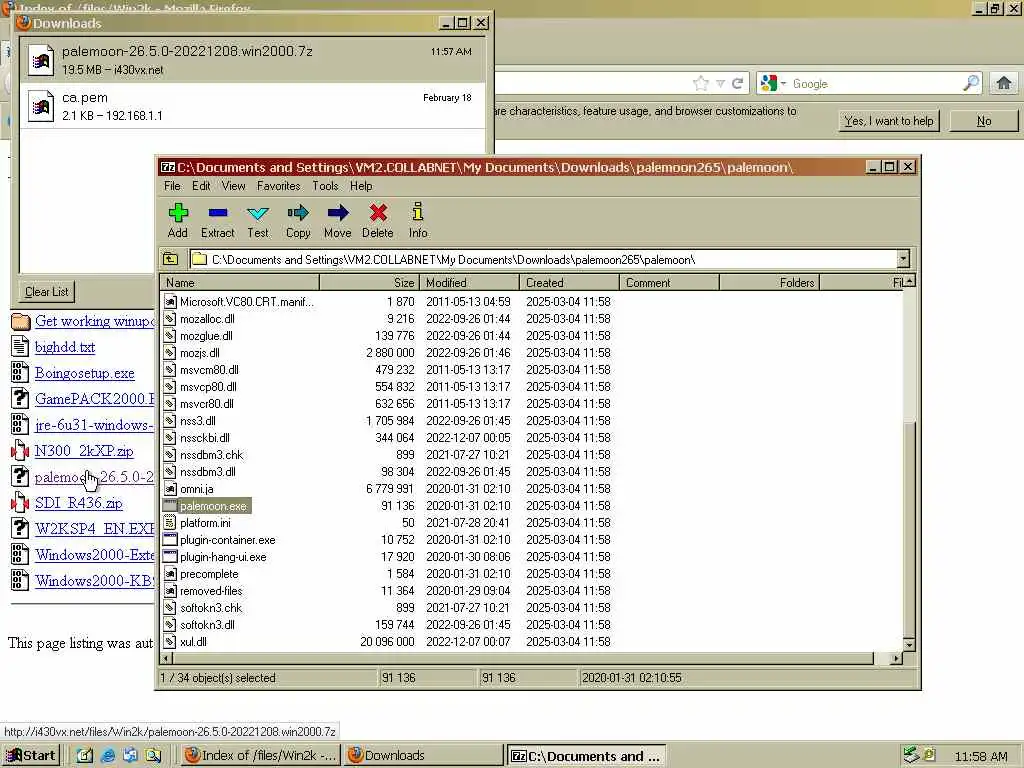This screenshot has height=768, width=1024.
Task: Click the bighdd.txt file icon in listing
Action: tap(20, 347)
